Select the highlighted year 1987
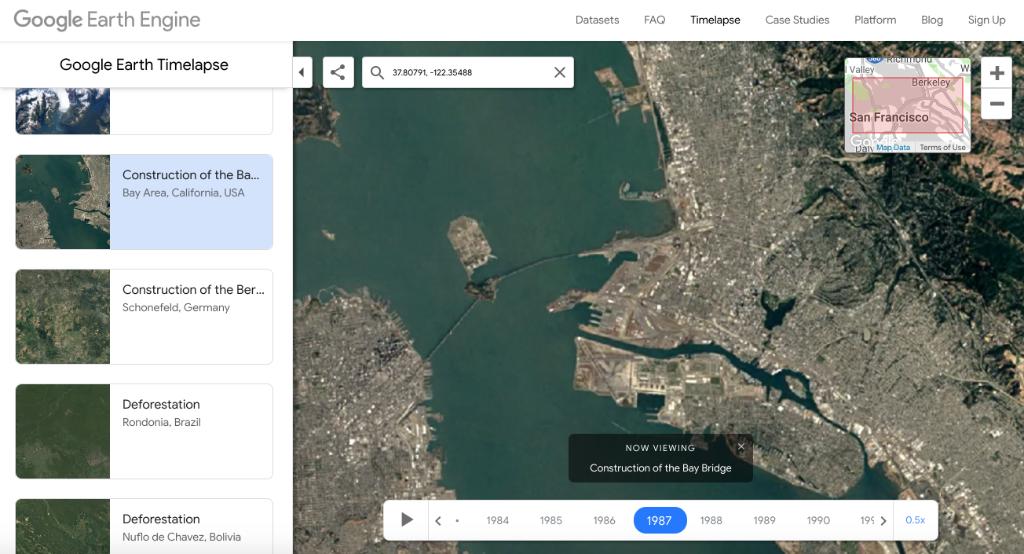 [660, 520]
